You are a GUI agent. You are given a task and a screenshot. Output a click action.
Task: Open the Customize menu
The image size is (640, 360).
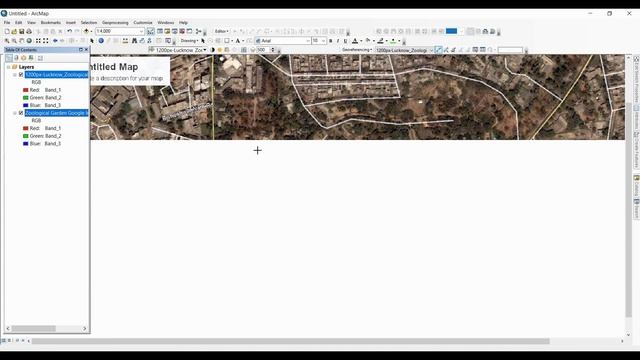(x=143, y=22)
